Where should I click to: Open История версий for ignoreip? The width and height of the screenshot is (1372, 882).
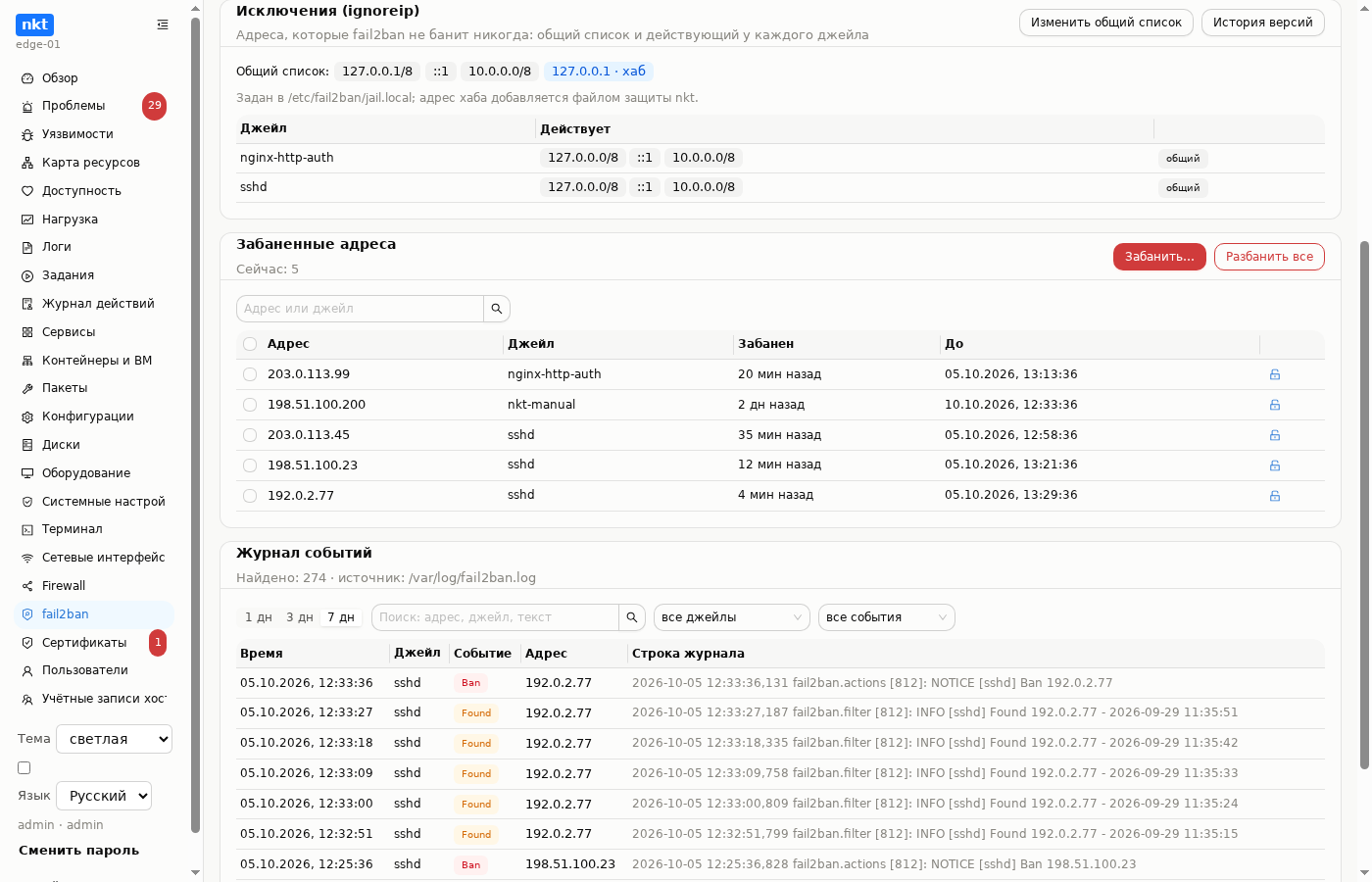[1263, 23]
